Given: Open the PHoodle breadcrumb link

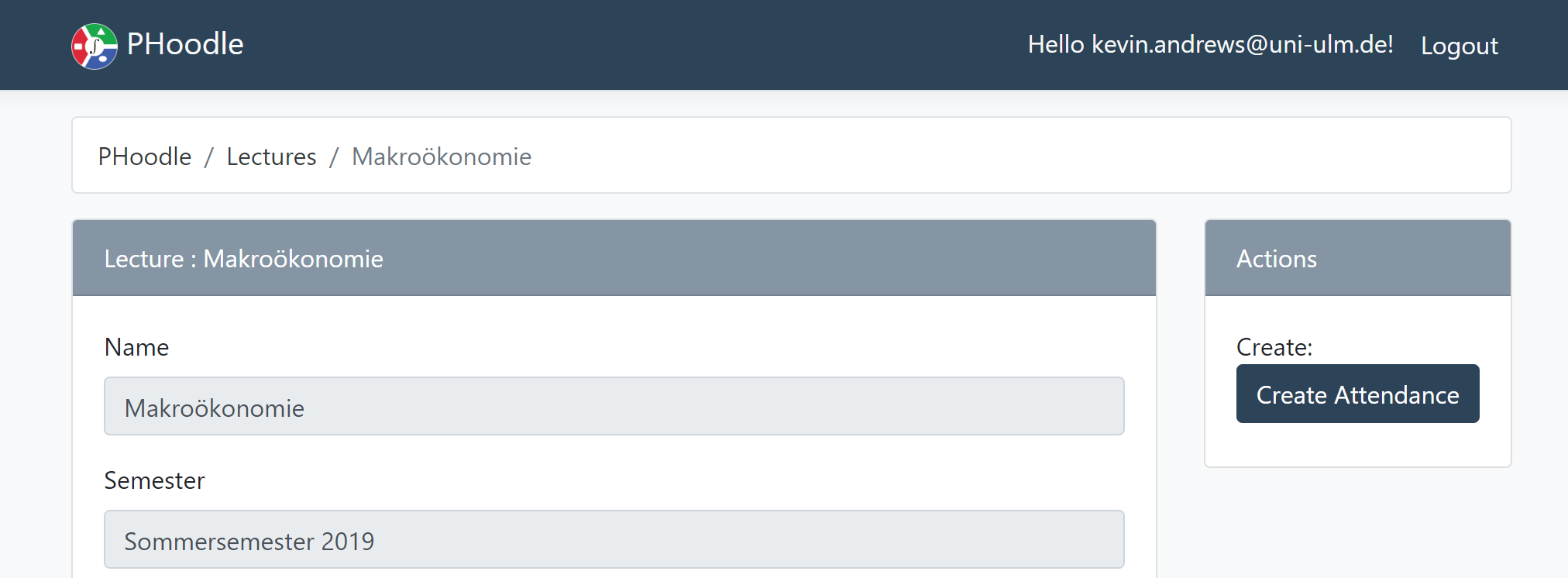Looking at the screenshot, I should (x=145, y=157).
